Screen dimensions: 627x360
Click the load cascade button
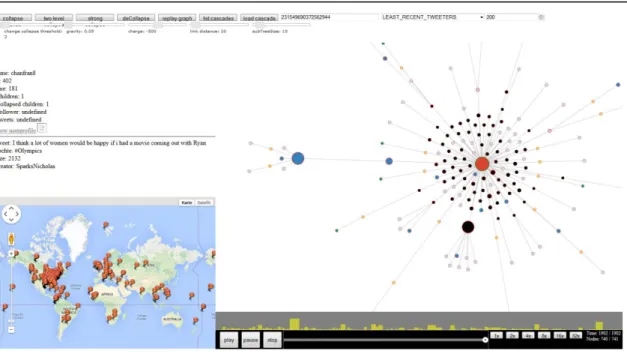(x=259, y=18)
